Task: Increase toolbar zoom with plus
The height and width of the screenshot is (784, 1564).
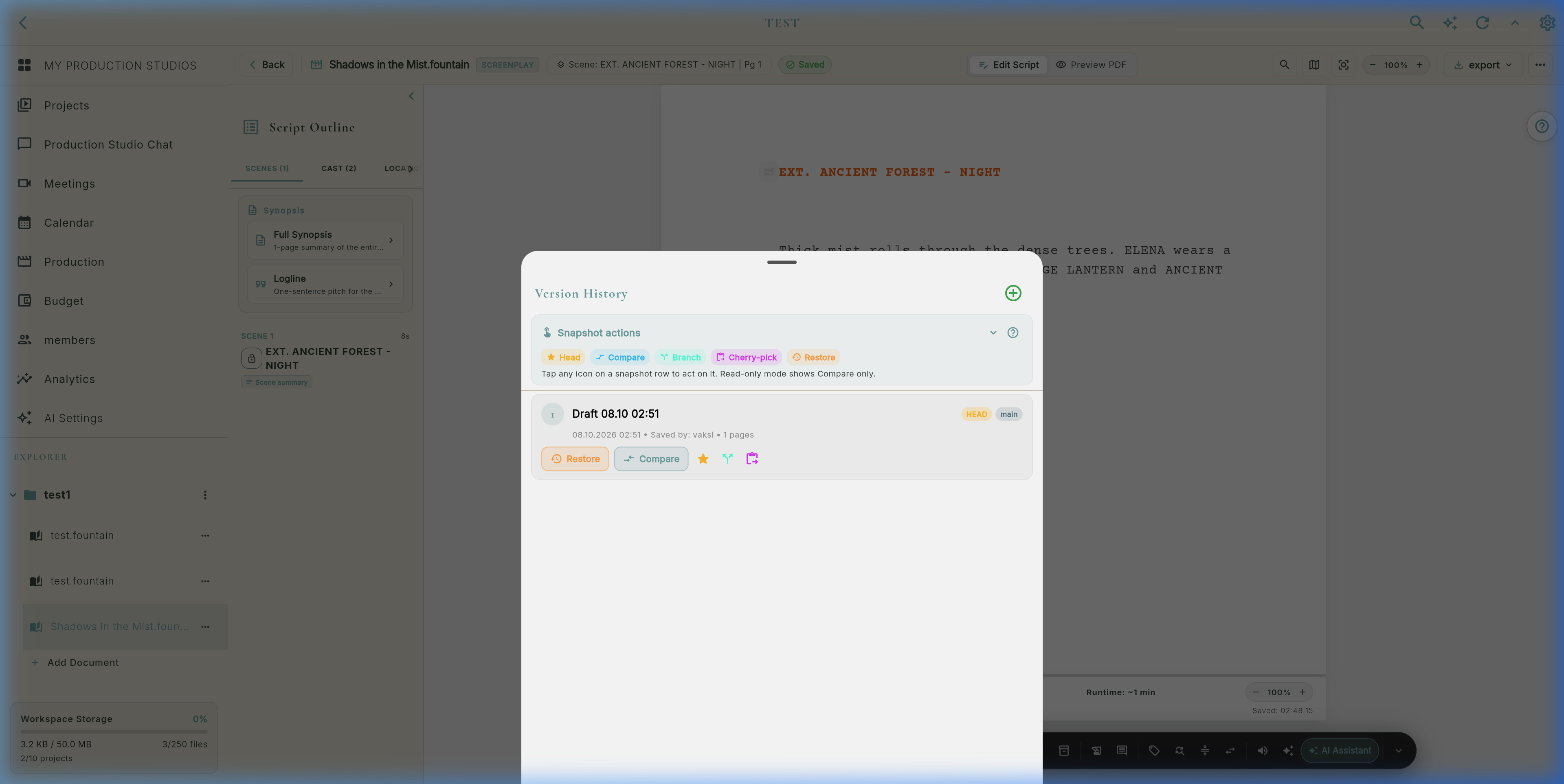Action: point(1419,65)
